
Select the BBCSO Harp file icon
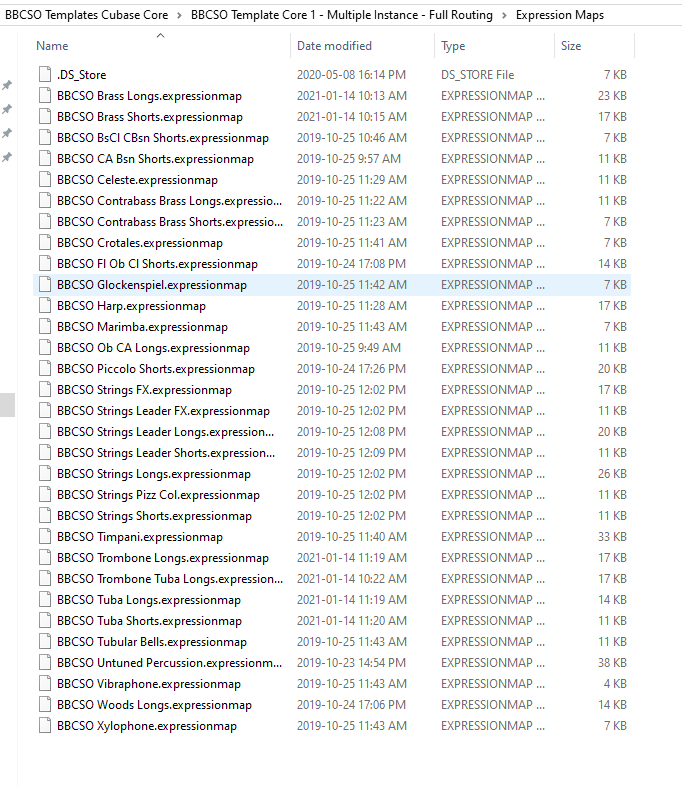coord(45,306)
